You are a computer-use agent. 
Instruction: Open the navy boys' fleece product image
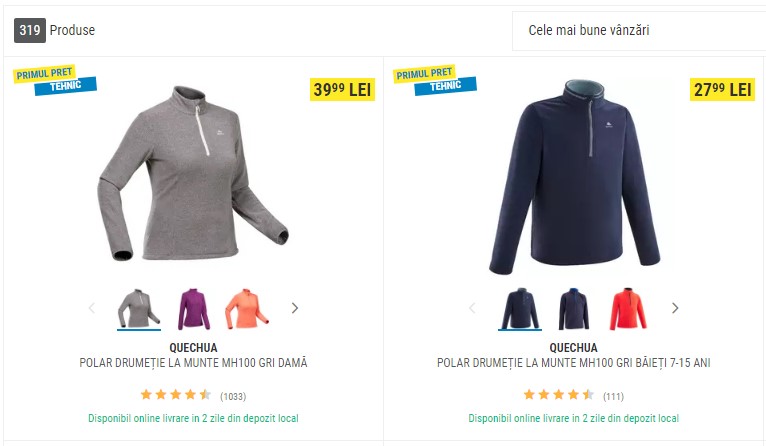[574, 176]
